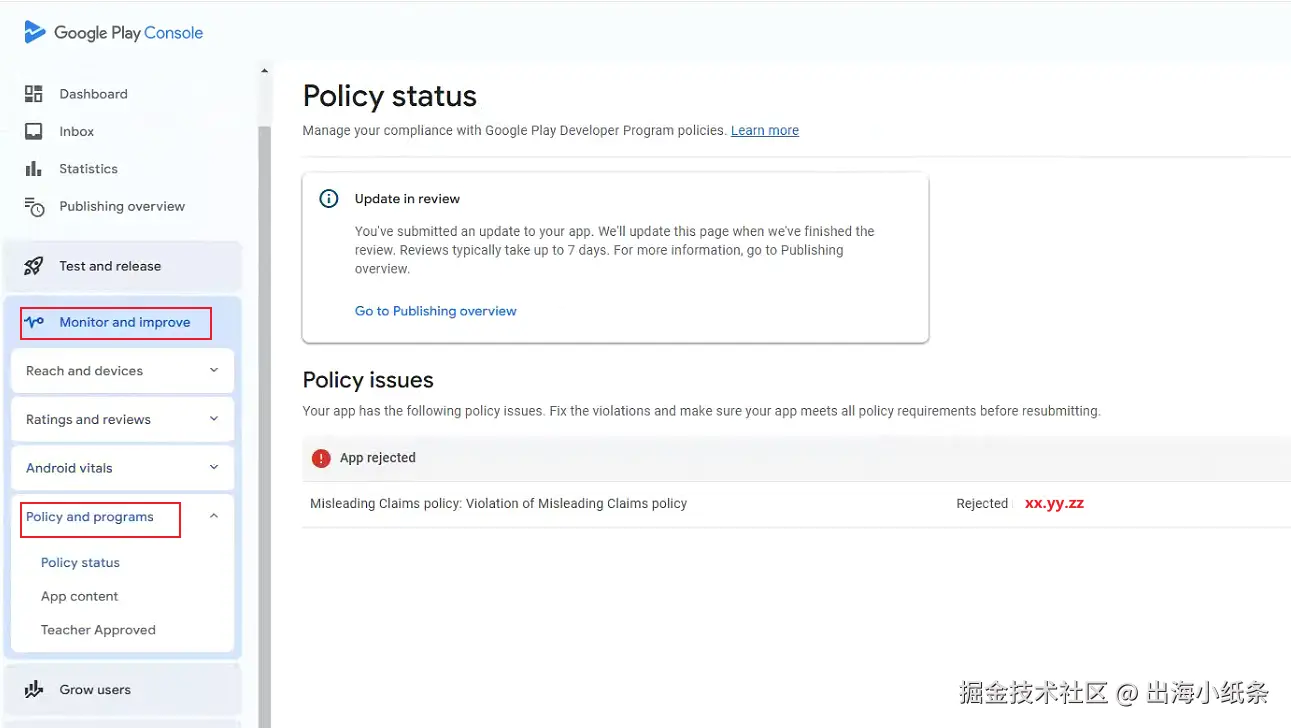
Task: Click the Policy issues section heading
Action: 368,380
